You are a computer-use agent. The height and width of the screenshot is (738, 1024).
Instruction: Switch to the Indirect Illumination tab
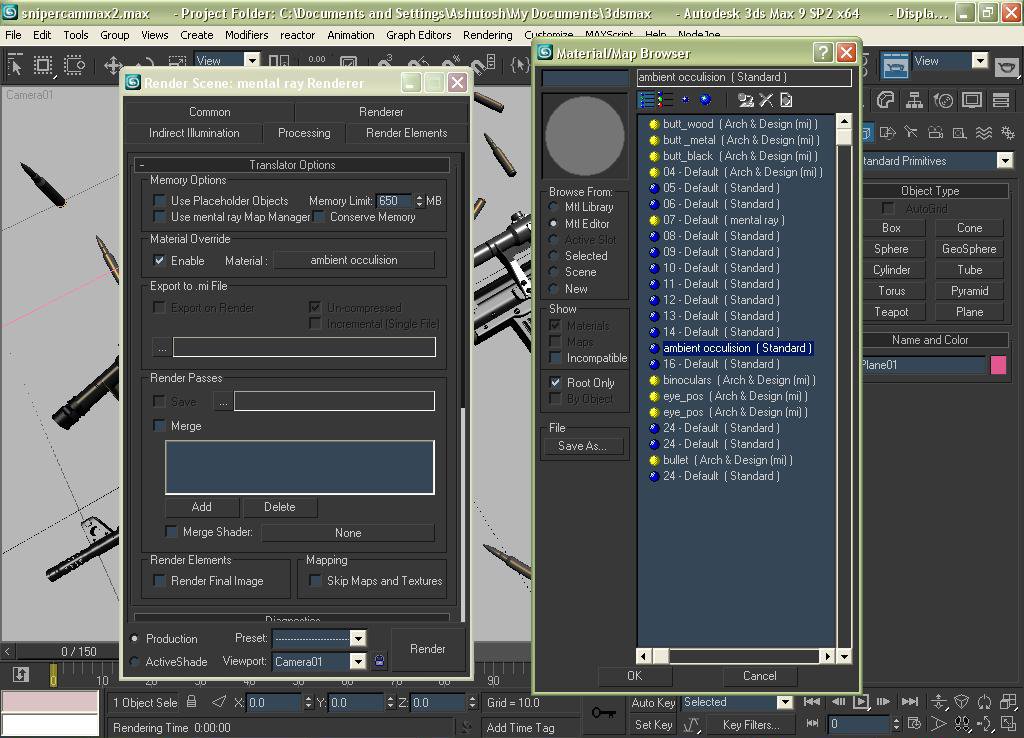(x=194, y=133)
